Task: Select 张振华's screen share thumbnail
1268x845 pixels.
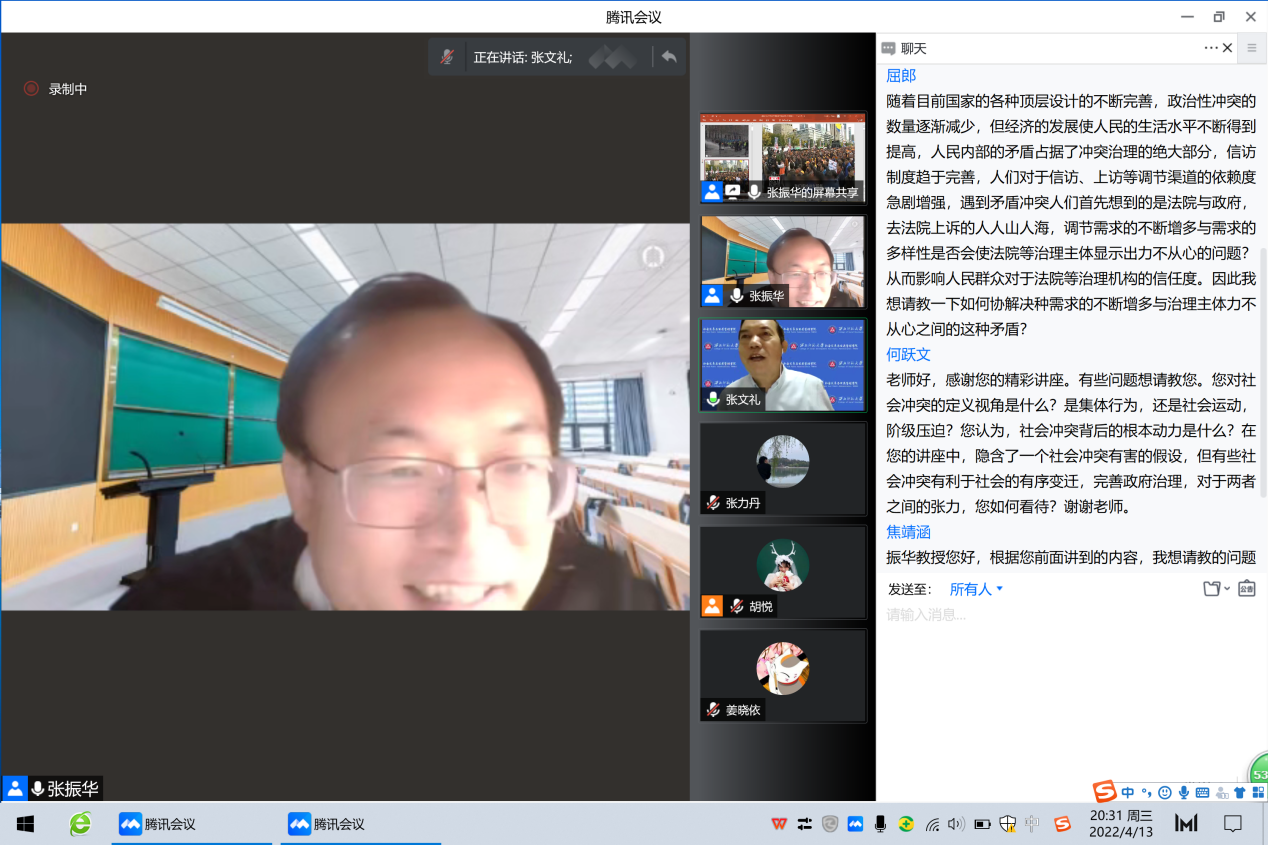Action: coord(783,158)
